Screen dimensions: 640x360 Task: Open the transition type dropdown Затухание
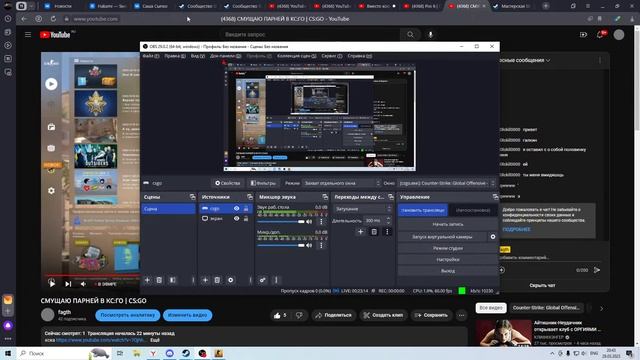362,209
